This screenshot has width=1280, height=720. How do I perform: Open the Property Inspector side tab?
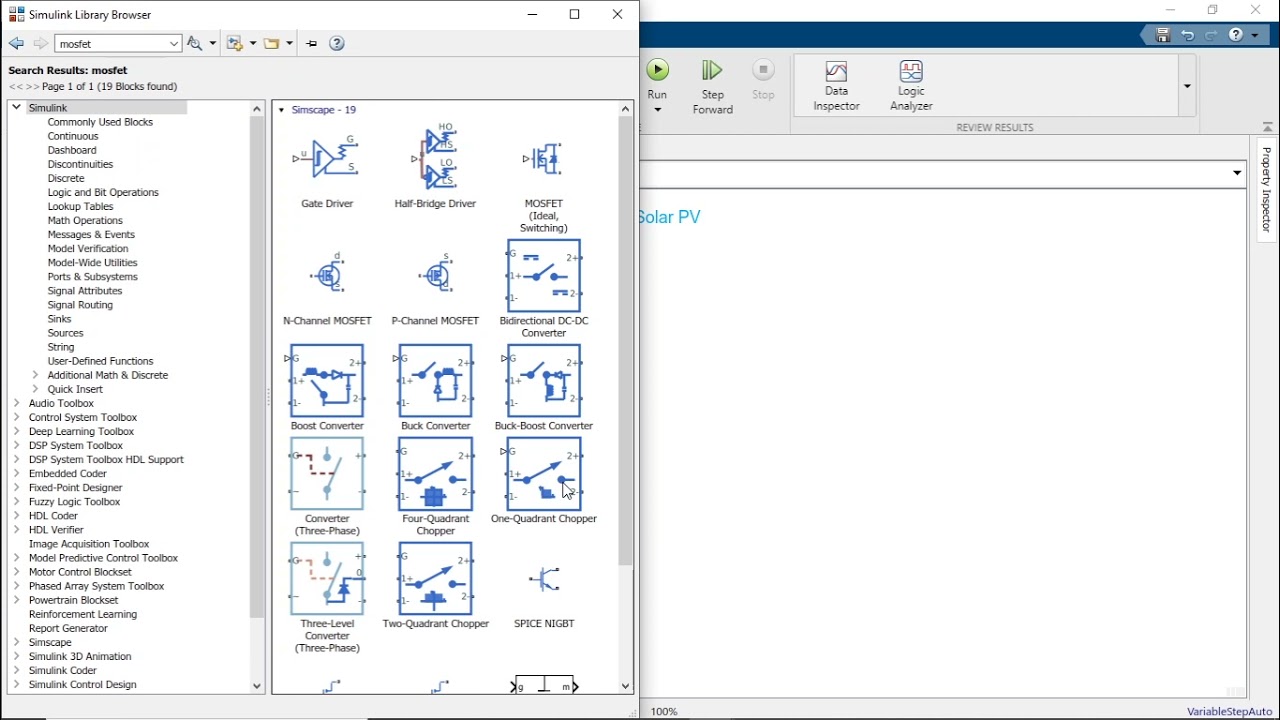(1266, 190)
